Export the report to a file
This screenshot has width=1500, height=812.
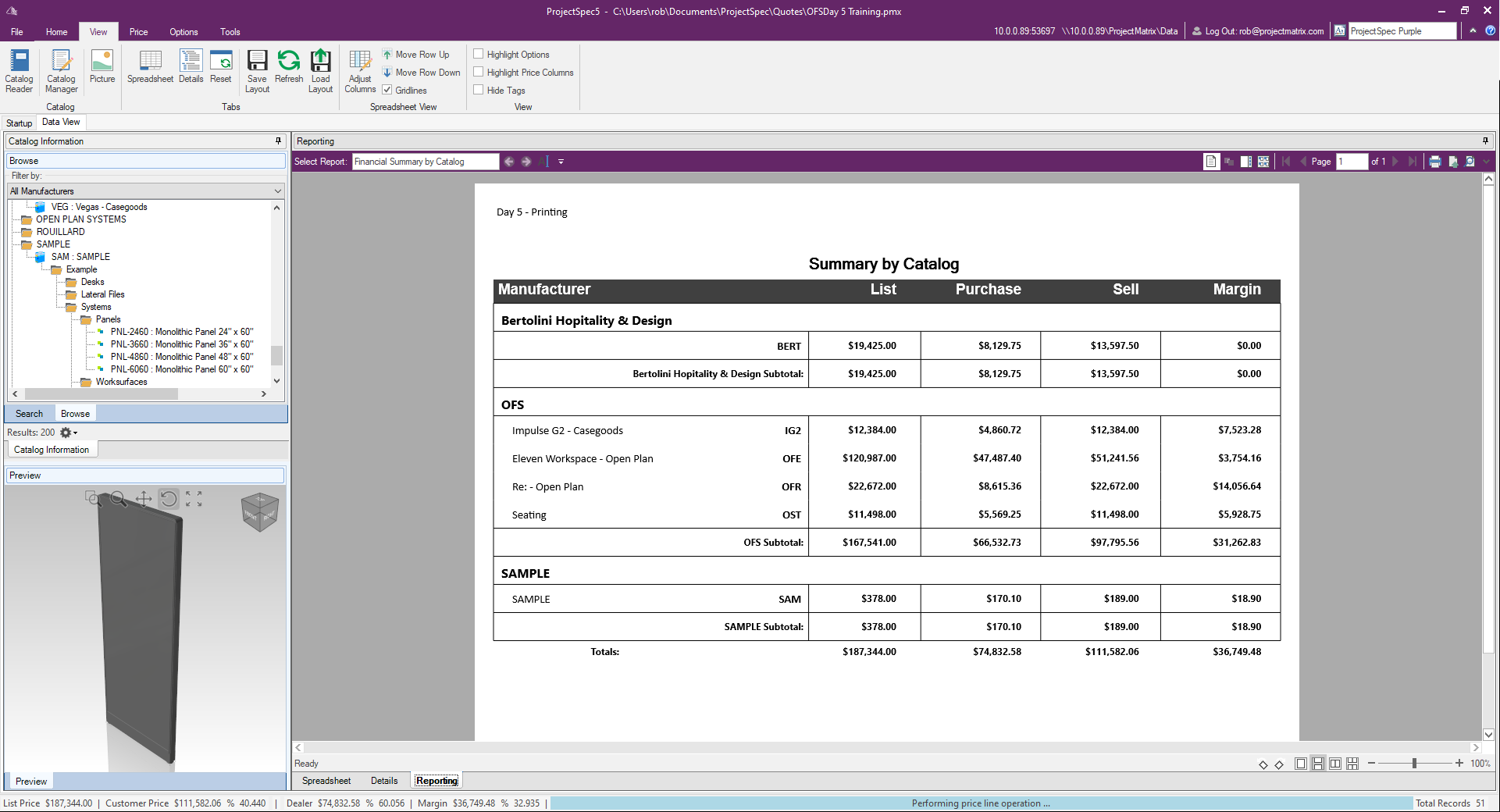[x=1453, y=162]
